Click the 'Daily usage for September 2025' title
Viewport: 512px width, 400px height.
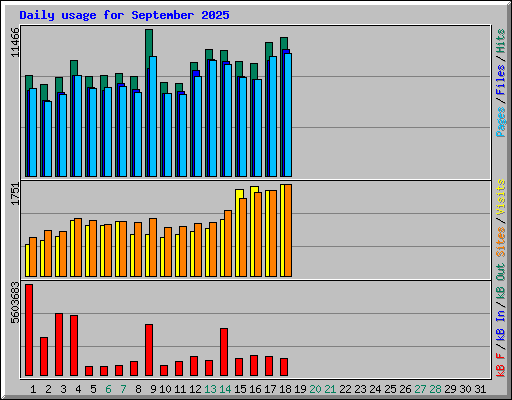(124, 15)
